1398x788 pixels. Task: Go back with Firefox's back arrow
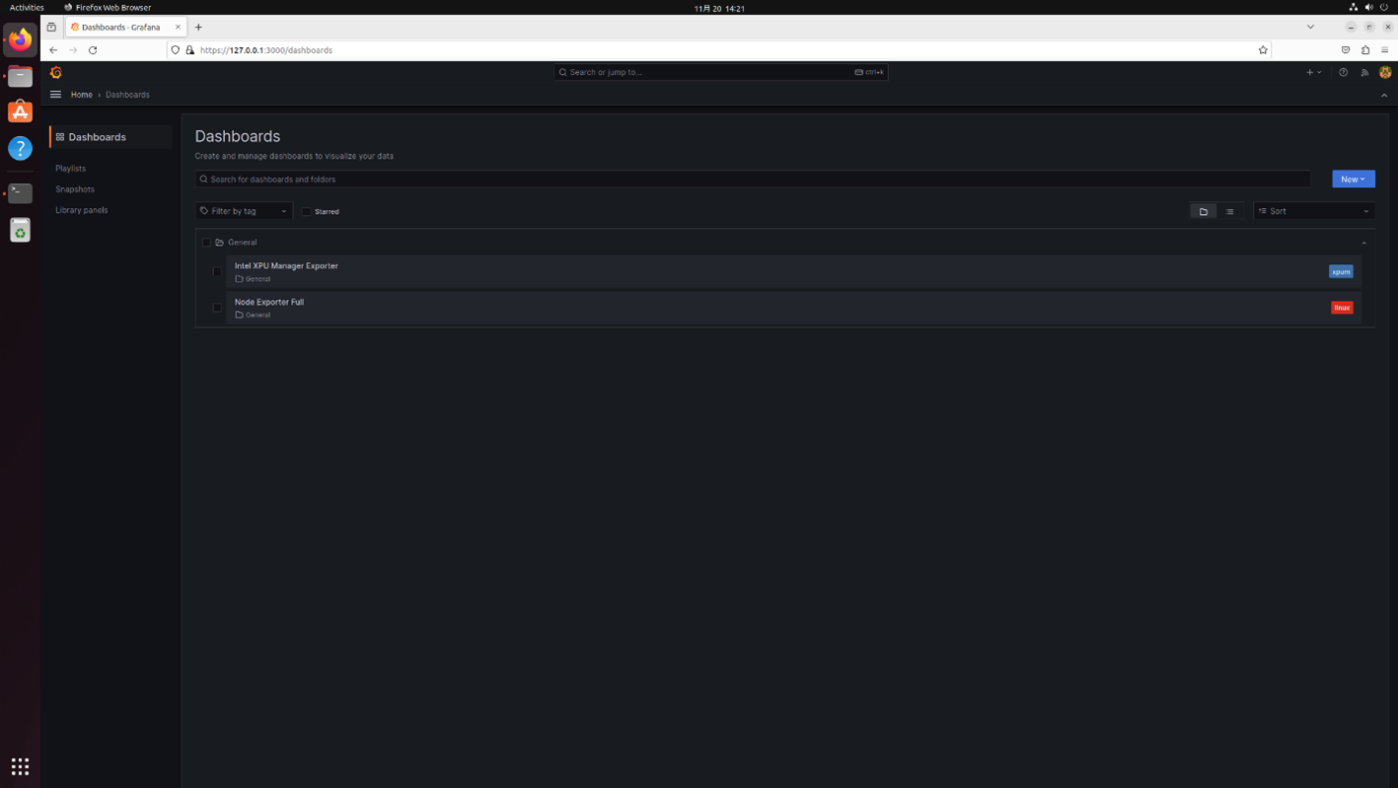click(53, 50)
